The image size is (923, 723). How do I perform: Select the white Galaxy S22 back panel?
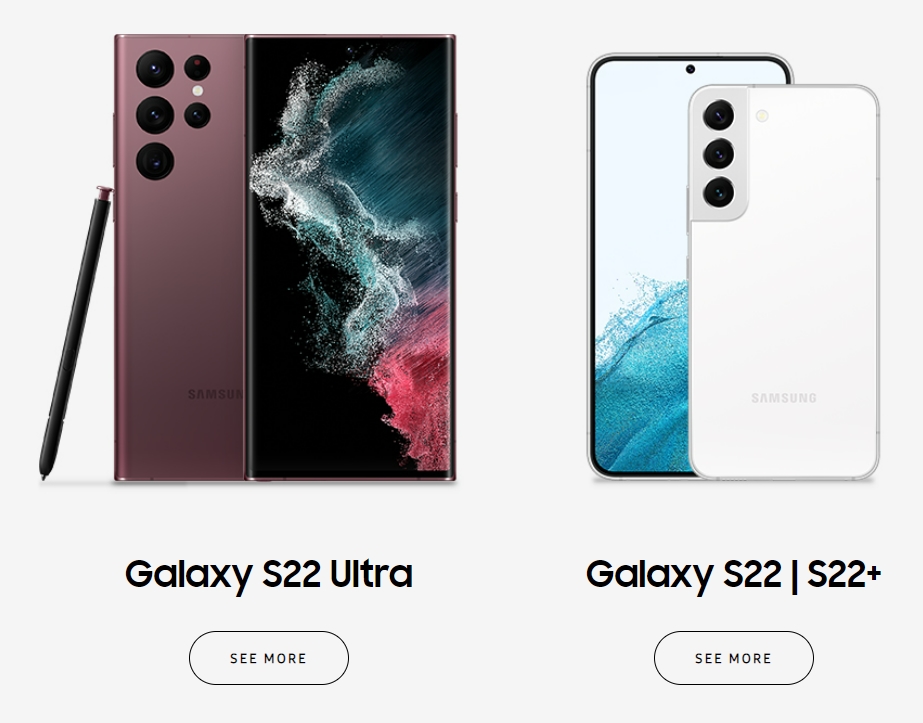(783, 281)
